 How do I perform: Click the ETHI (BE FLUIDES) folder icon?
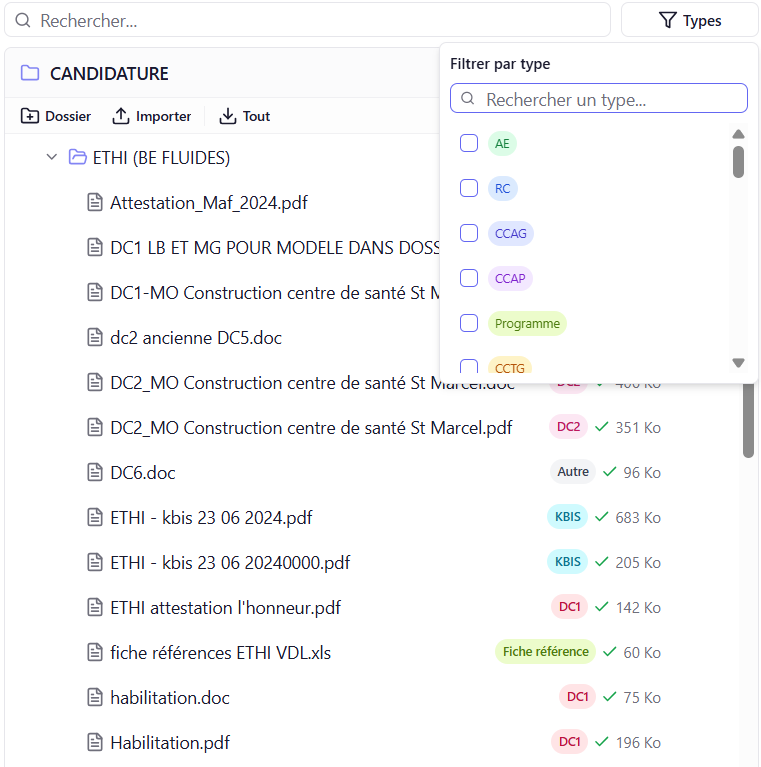click(x=78, y=157)
